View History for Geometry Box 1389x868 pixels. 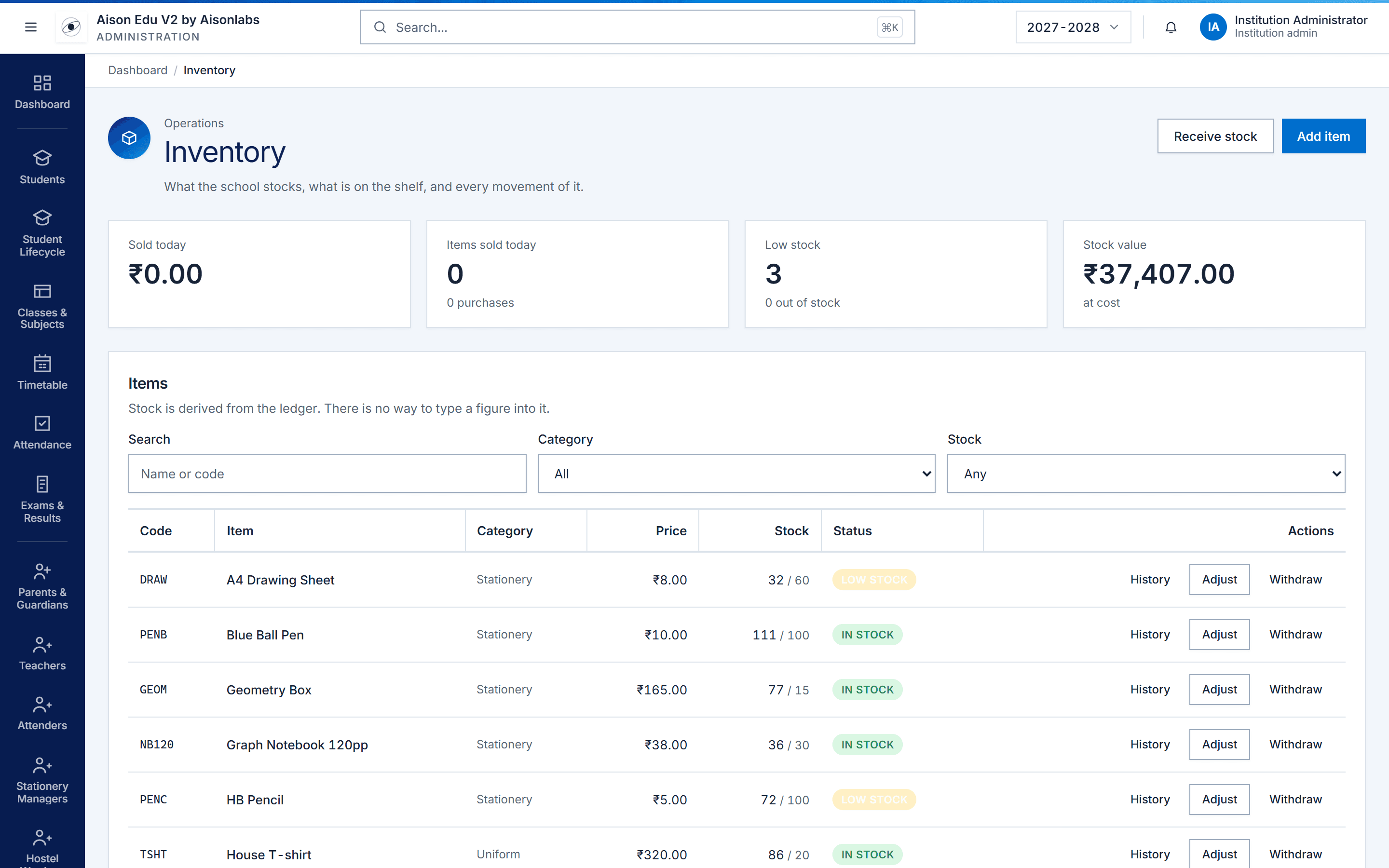click(x=1150, y=690)
